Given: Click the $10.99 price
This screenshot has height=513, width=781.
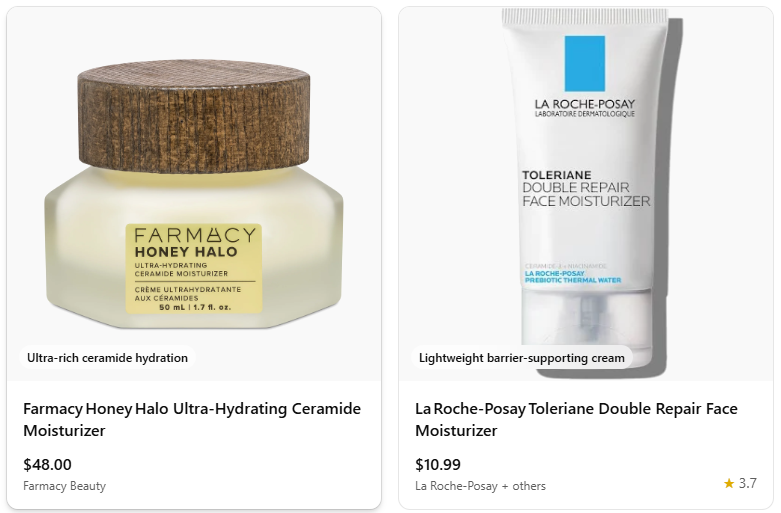Looking at the screenshot, I should point(438,464).
